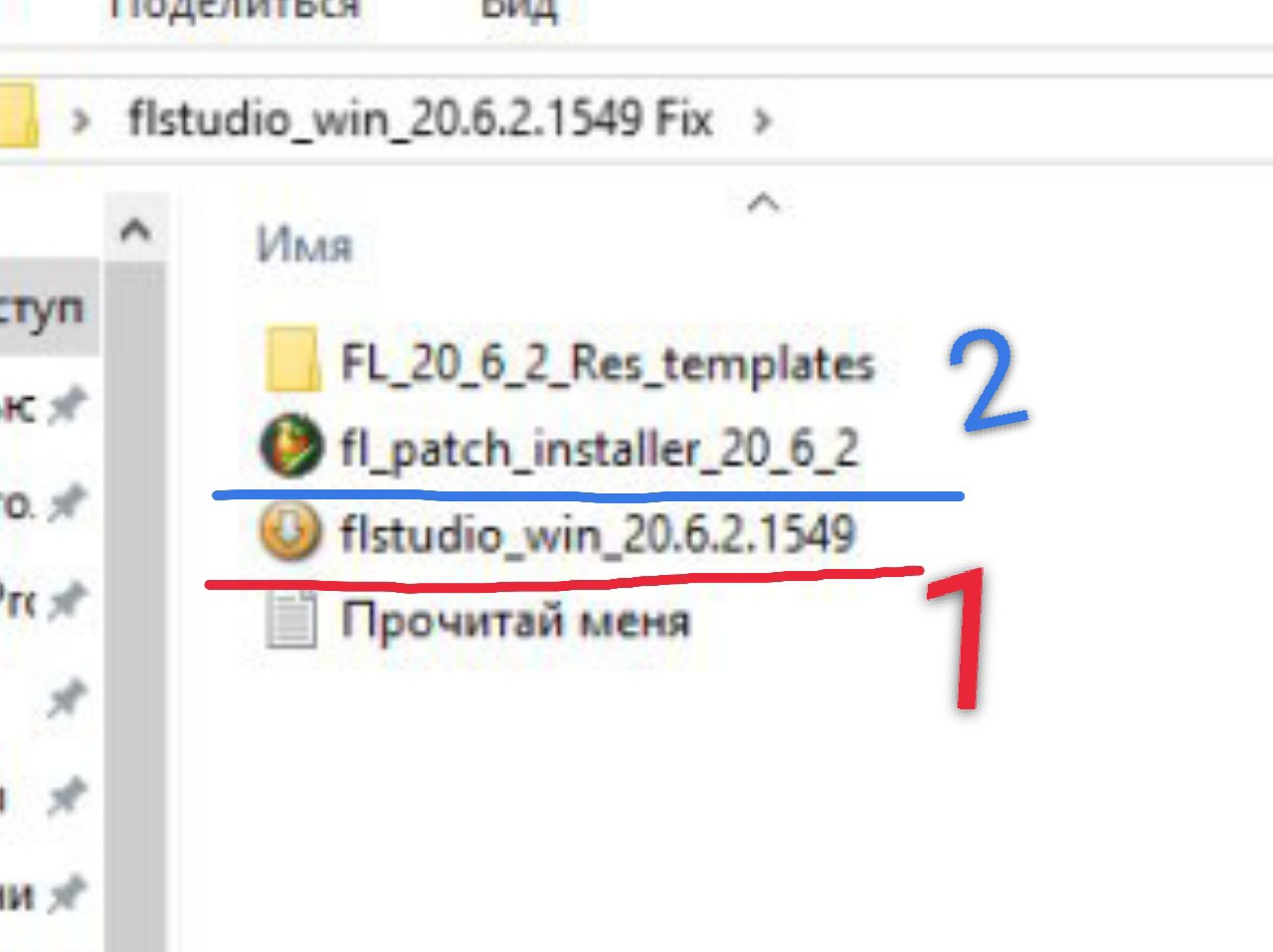
Task: Select the Прочитай меня file name
Action: coord(515,621)
